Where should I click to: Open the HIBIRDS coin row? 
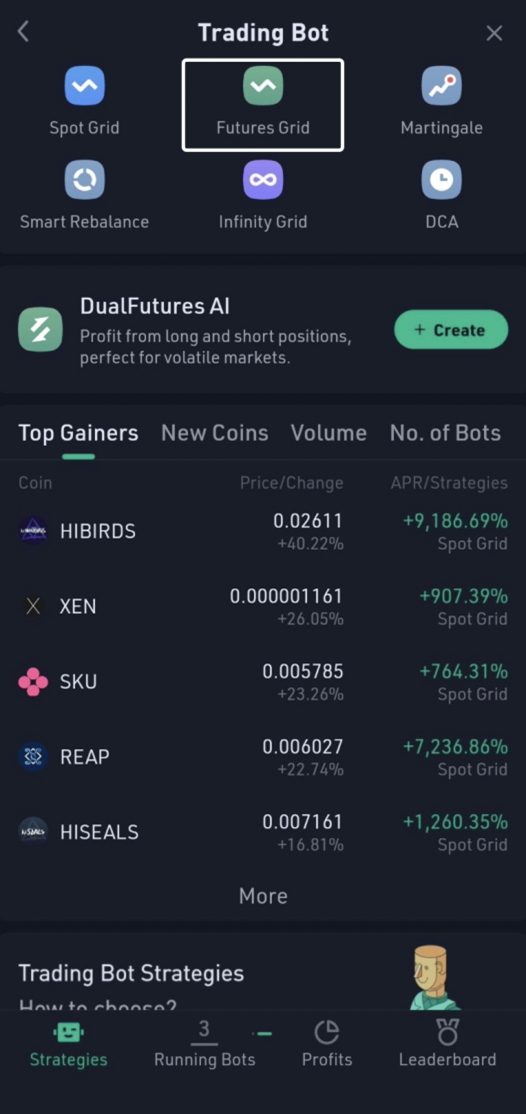(x=263, y=531)
